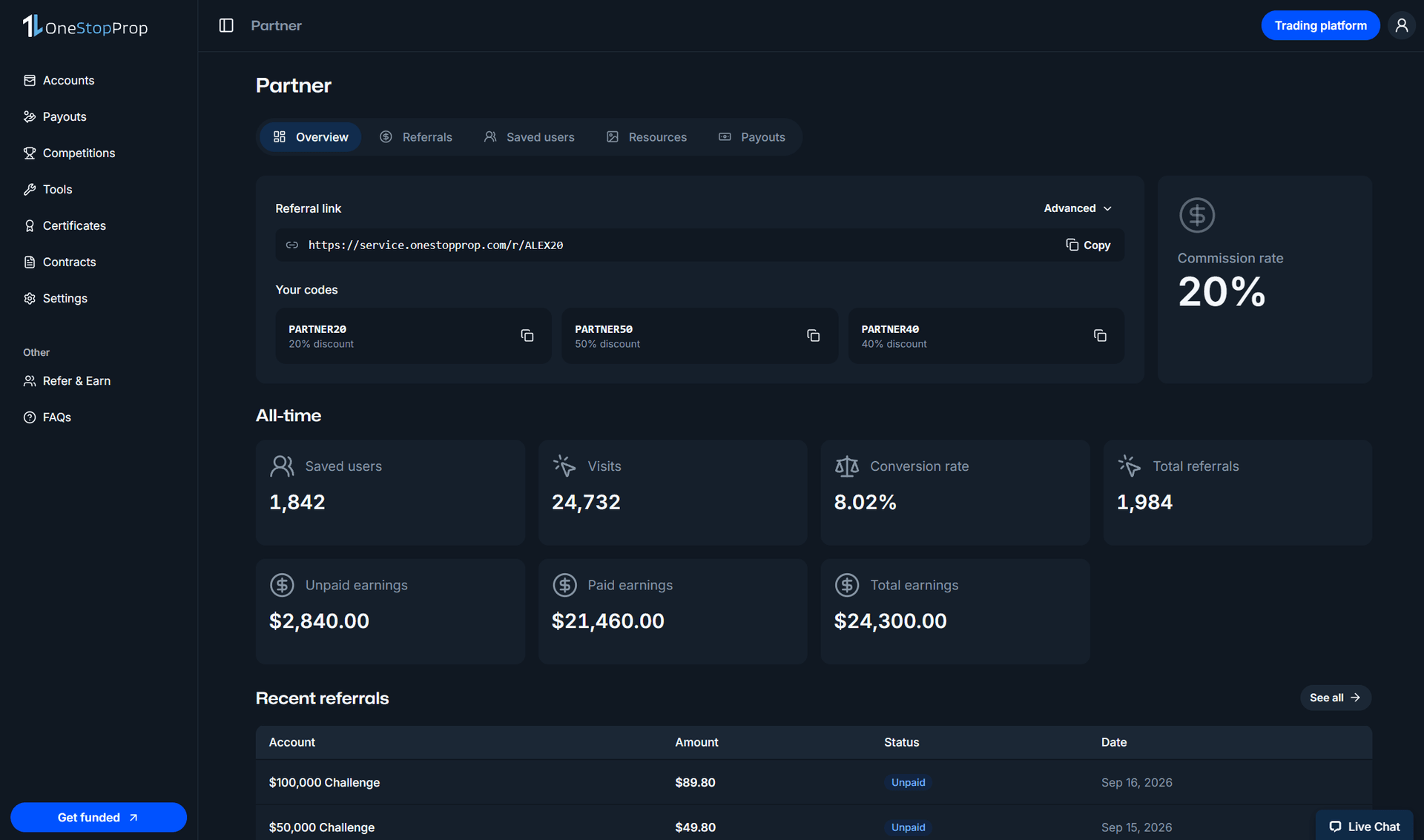
Task: Select the $100,000 Challenge row
Action: click(814, 782)
